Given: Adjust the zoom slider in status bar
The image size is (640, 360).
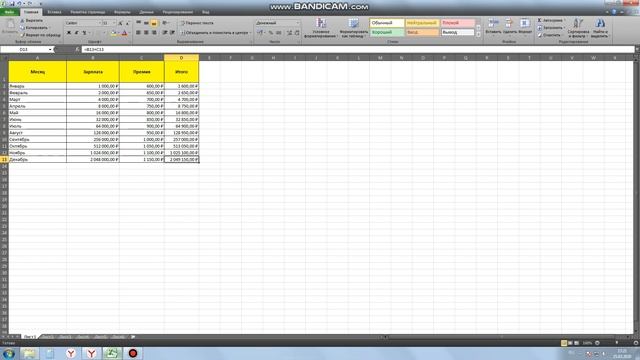Looking at the screenshot, I should (616, 343).
